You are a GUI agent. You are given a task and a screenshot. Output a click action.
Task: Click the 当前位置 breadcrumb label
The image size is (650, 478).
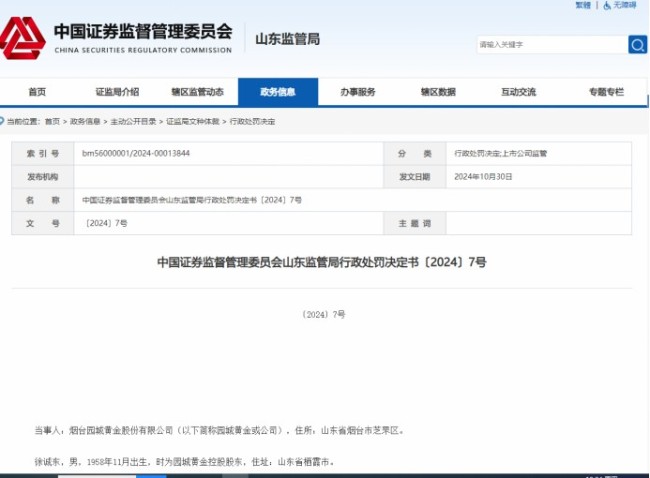(23, 121)
